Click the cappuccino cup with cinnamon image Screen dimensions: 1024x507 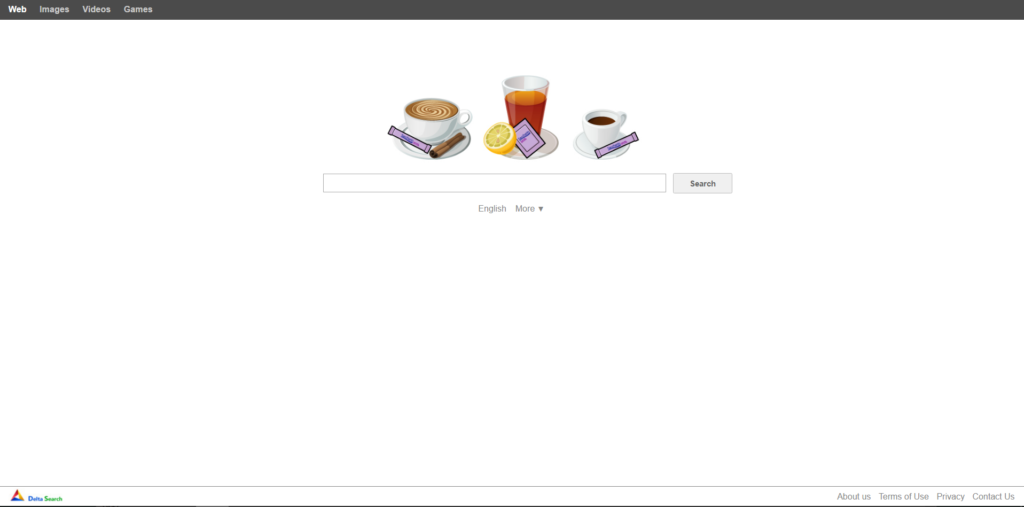pyautogui.click(x=431, y=128)
